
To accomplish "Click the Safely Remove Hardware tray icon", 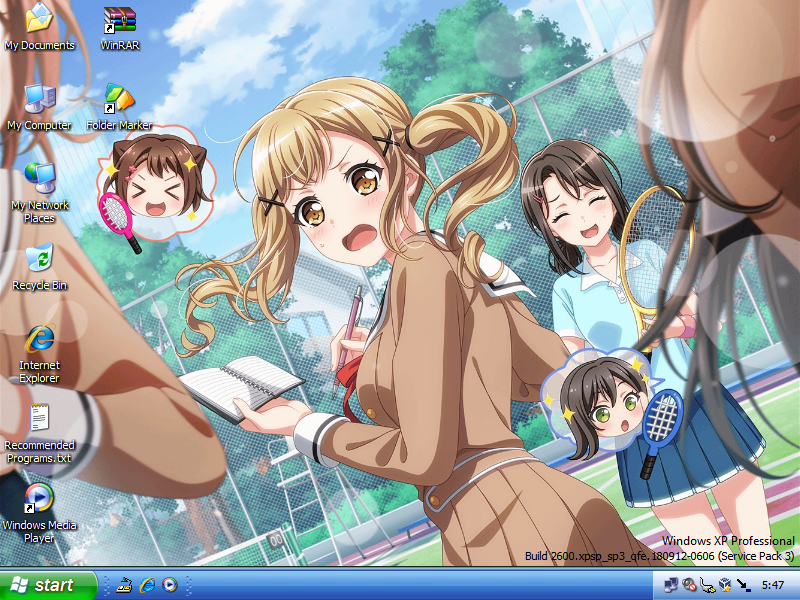I will coord(707,585).
